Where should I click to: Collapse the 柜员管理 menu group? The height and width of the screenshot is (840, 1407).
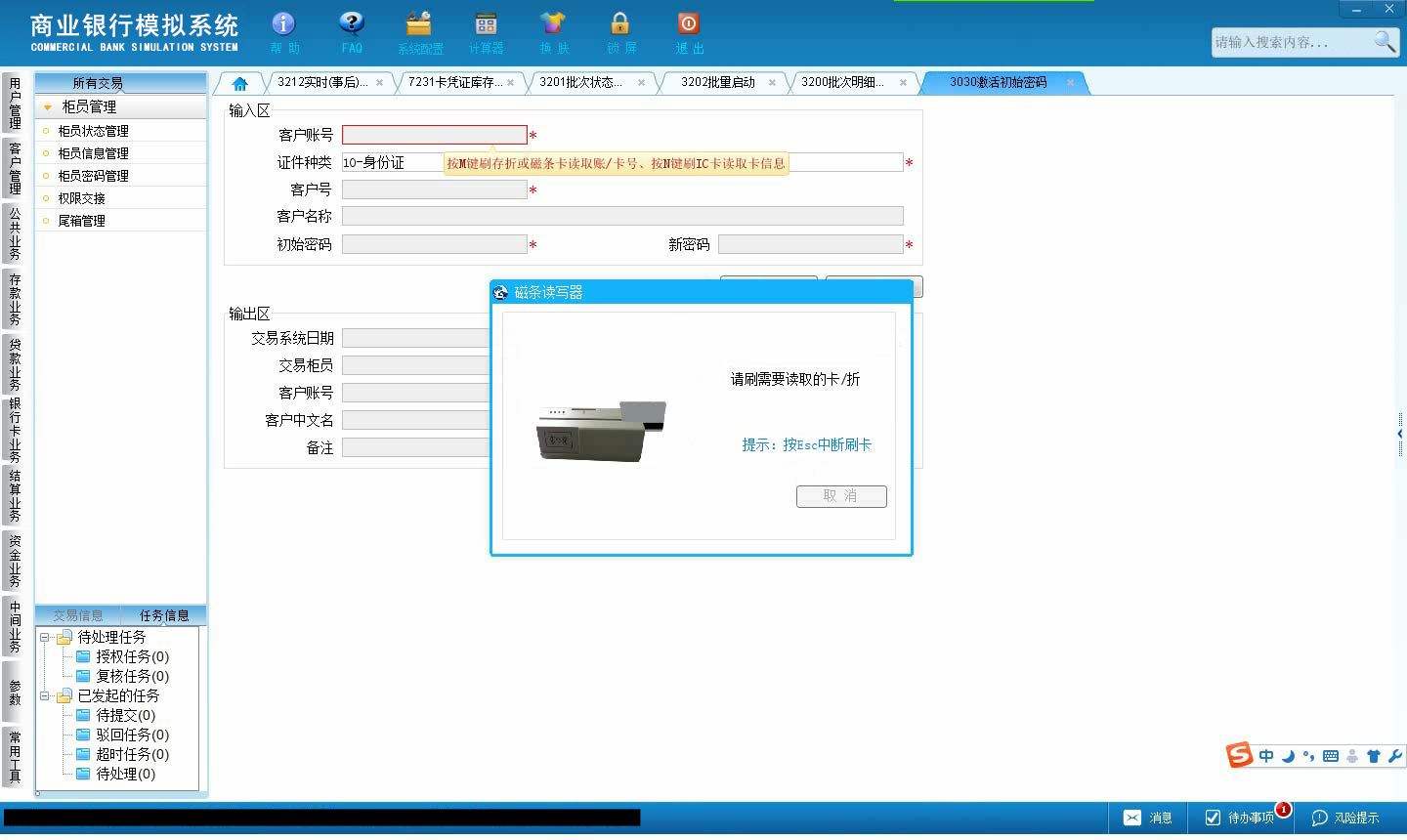tap(47, 106)
